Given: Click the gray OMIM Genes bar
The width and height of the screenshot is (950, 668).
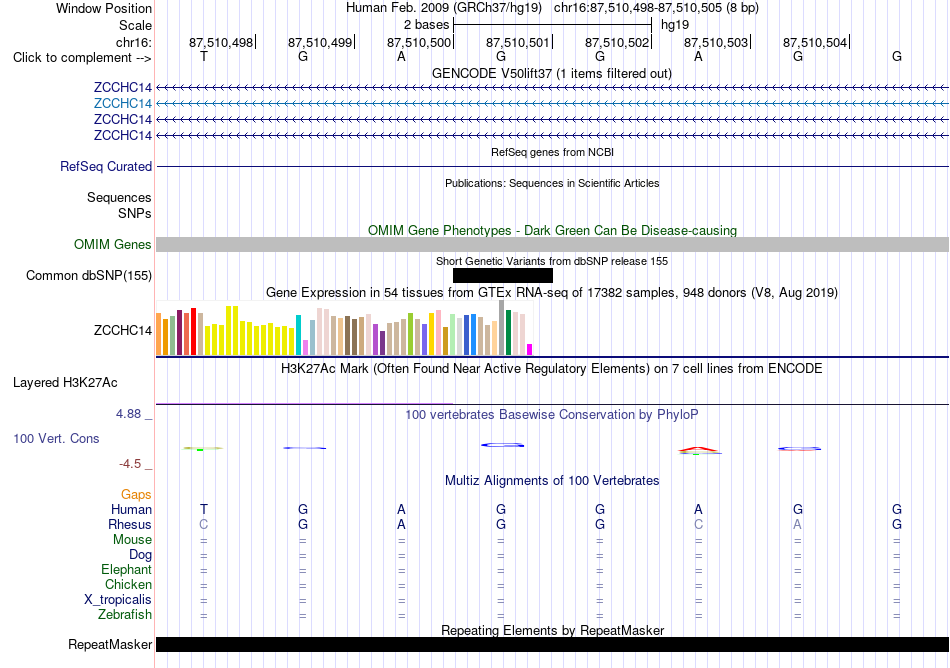Looking at the screenshot, I should pyautogui.click(x=553, y=245).
